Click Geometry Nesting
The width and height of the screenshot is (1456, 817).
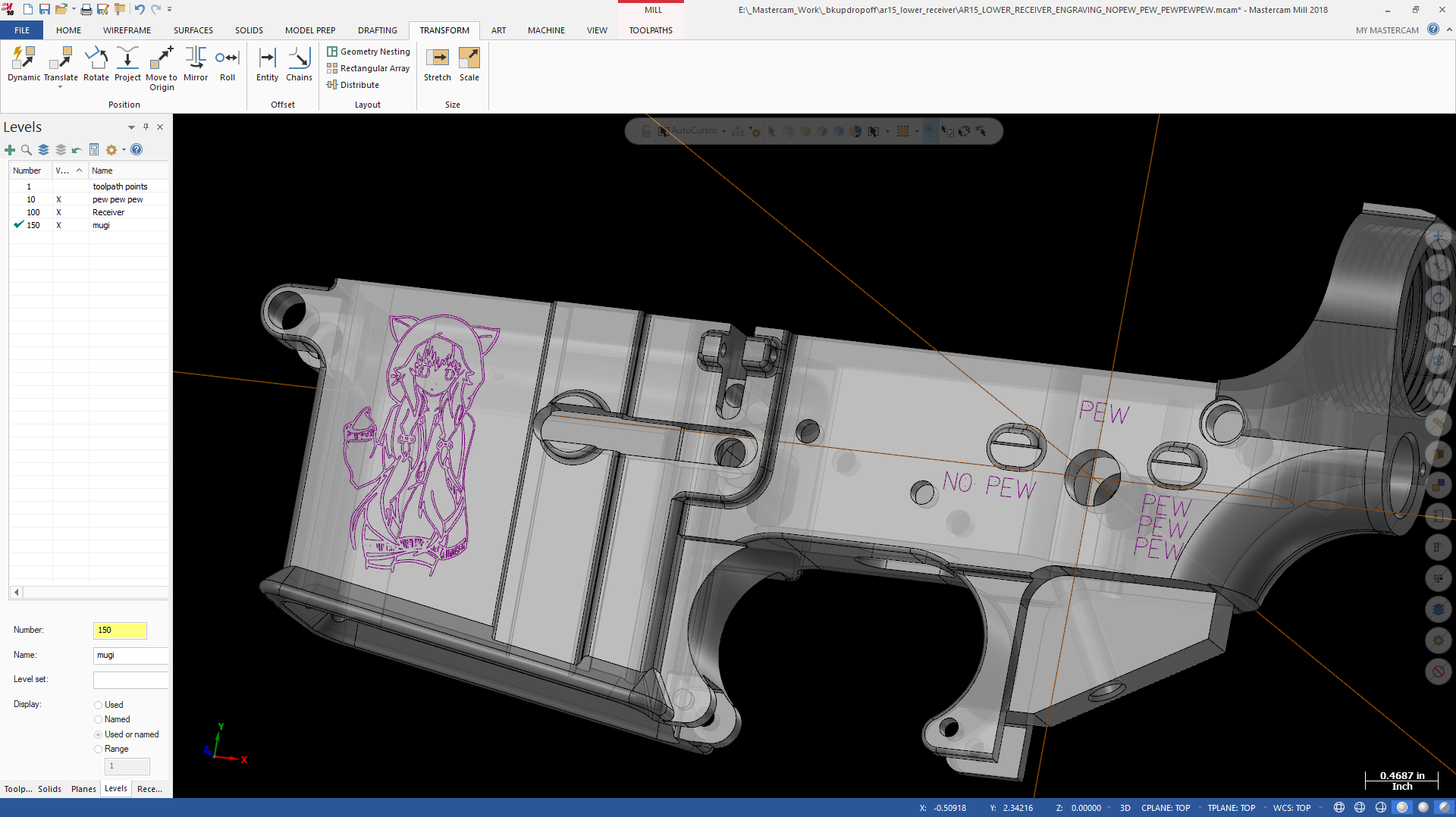(369, 52)
